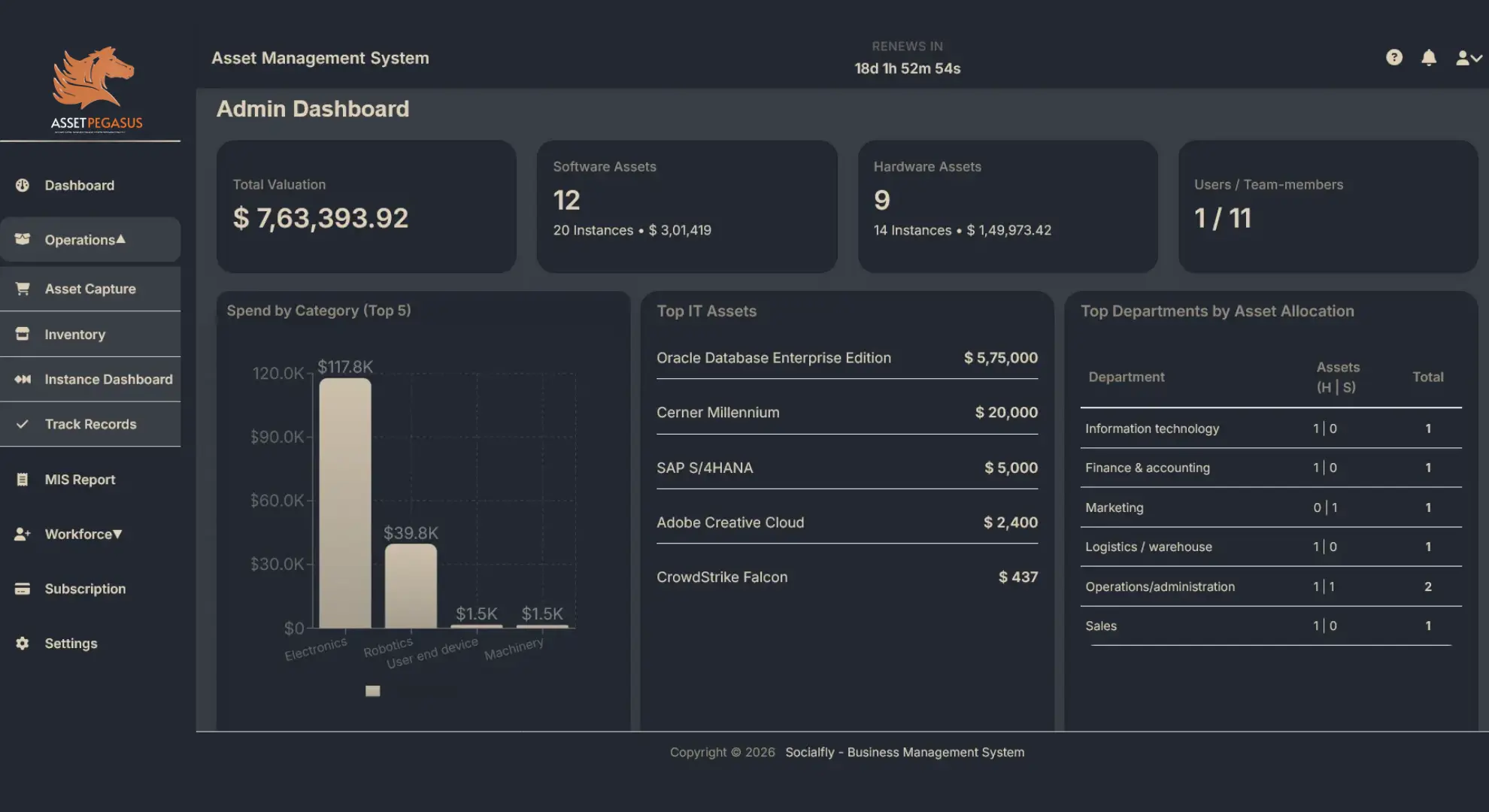Select Logistics / warehouse department row
This screenshot has width=1489, height=812.
[1271, 547]
